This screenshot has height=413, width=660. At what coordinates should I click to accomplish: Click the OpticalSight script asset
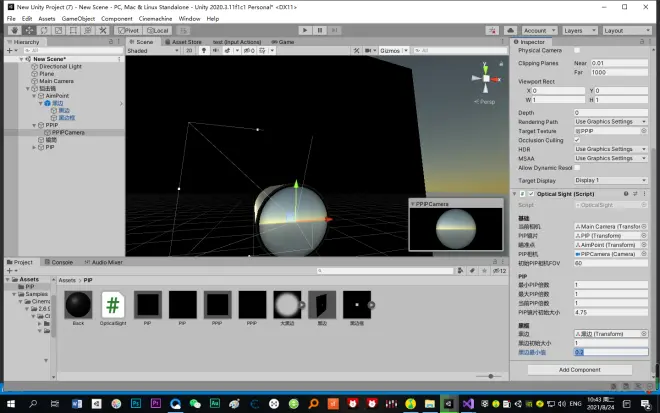coord(114,304)
